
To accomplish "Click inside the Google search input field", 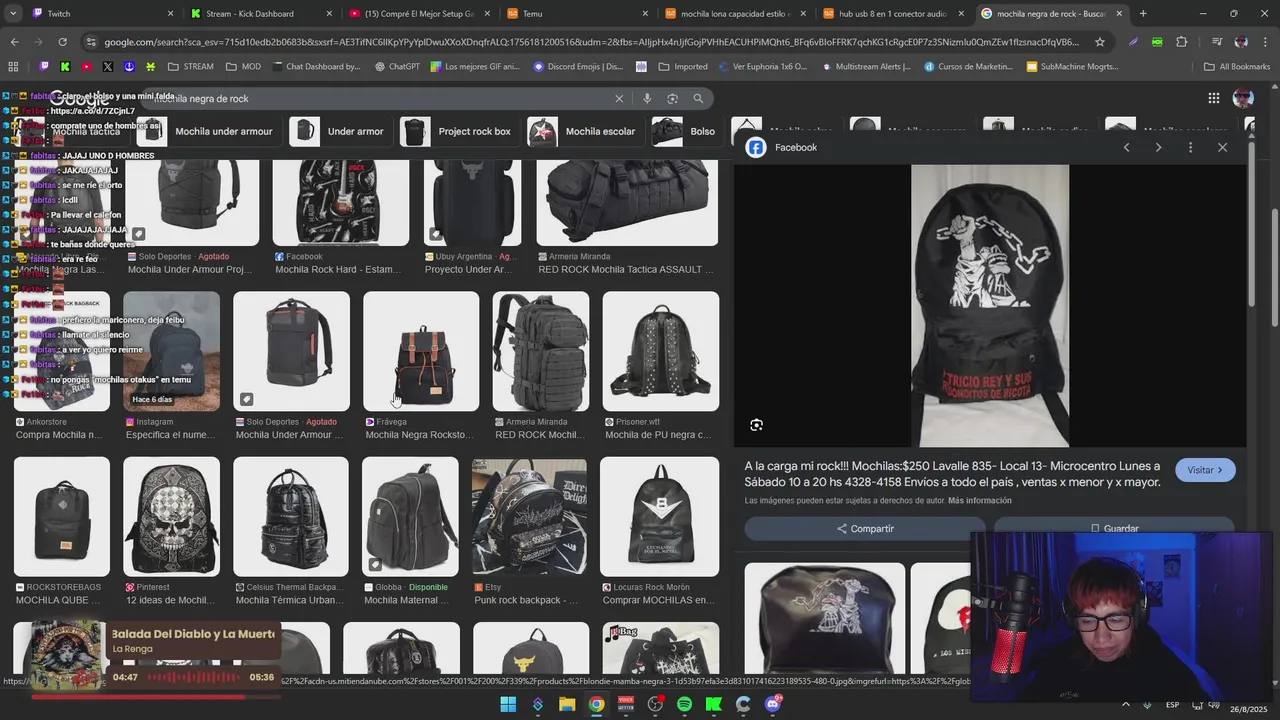I will pyautogui.click(x=380, y=98).
